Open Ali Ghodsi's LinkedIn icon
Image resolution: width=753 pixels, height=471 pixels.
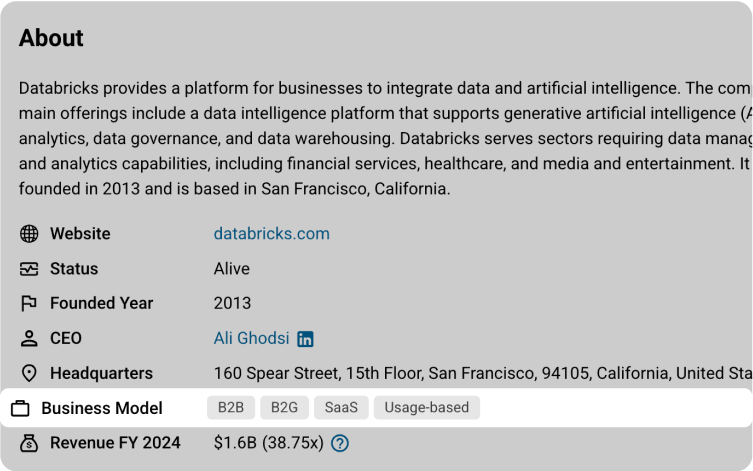pyautogui.click(x=305, y=339)
